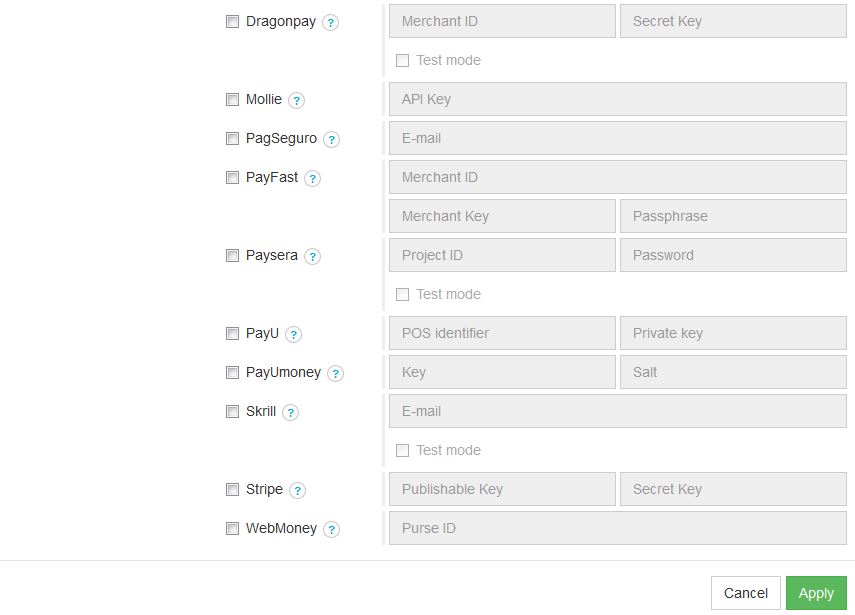Click the Cancel button

(745, 593)
